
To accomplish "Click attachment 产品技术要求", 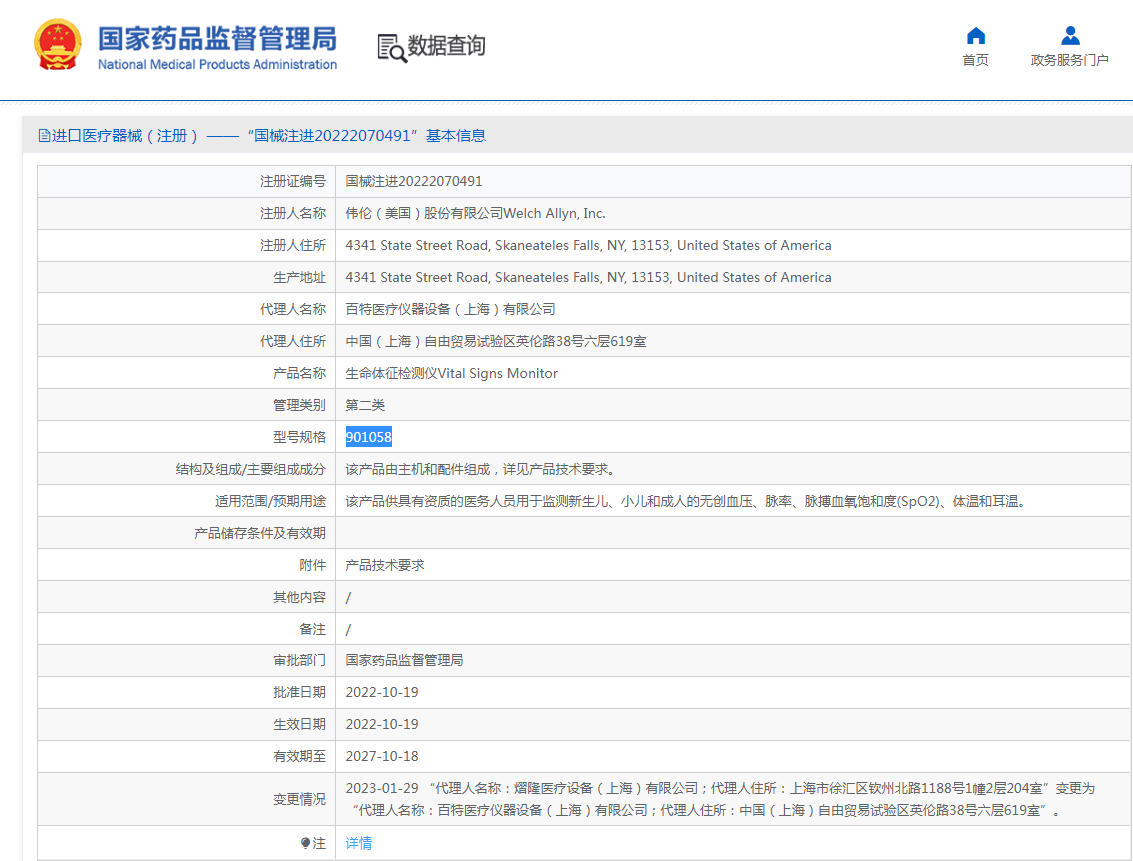I will [384, 565].
